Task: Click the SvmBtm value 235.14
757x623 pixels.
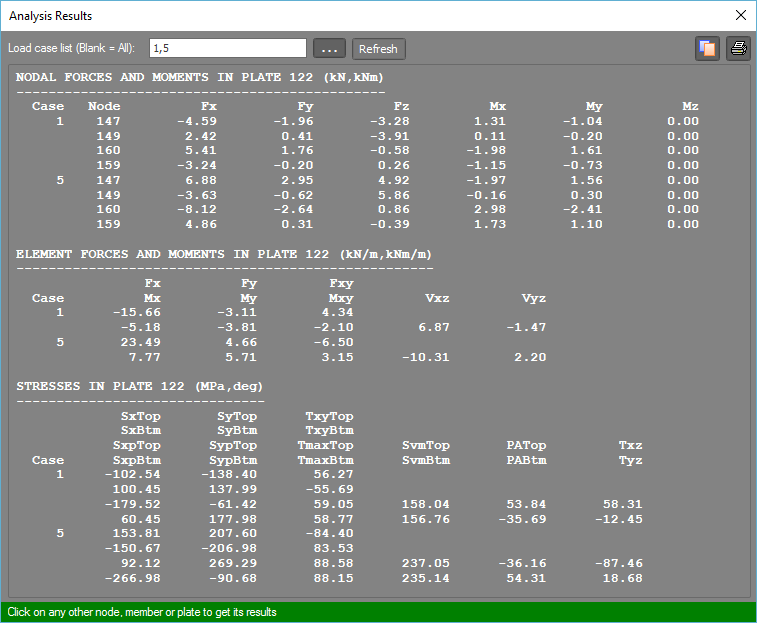Action: point(426,578)
